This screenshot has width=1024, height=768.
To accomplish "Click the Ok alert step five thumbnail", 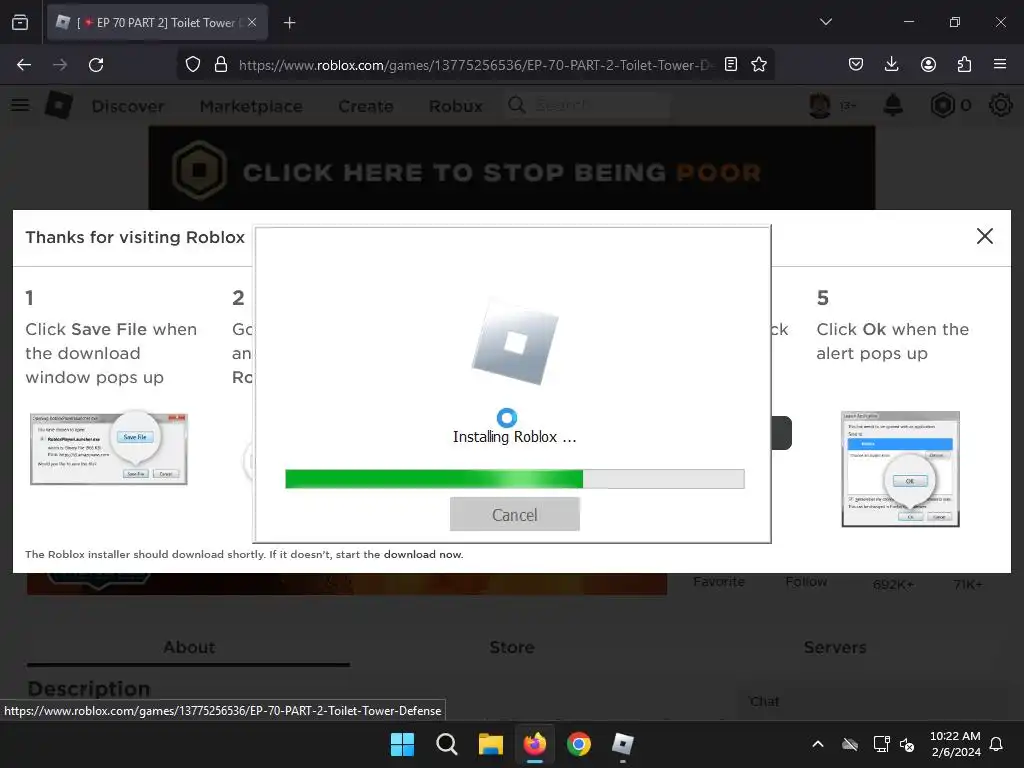I will coord(901,469).
